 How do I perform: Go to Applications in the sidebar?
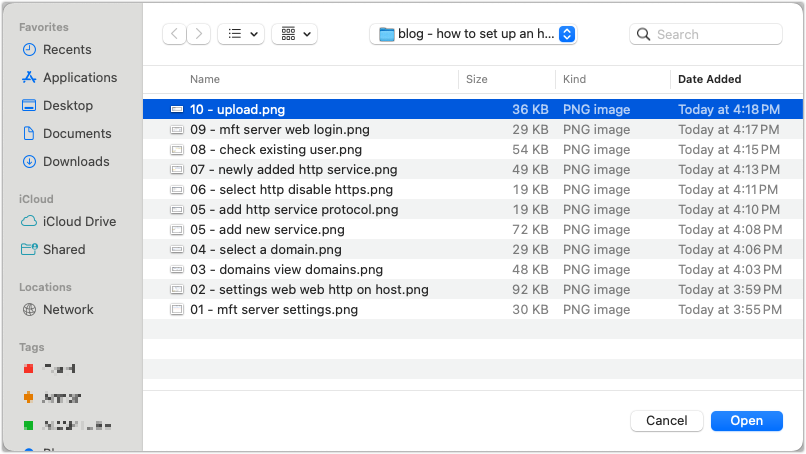coord(79,77)
